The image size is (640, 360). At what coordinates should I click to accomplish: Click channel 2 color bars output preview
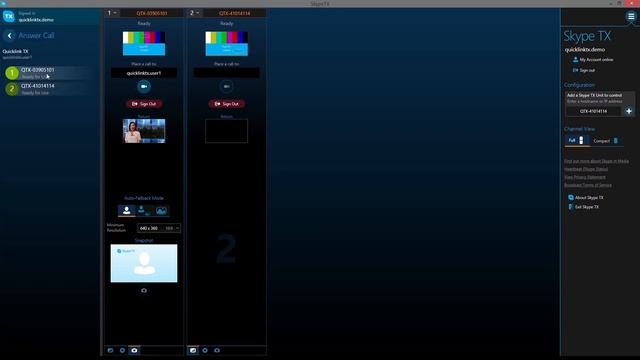227,43
